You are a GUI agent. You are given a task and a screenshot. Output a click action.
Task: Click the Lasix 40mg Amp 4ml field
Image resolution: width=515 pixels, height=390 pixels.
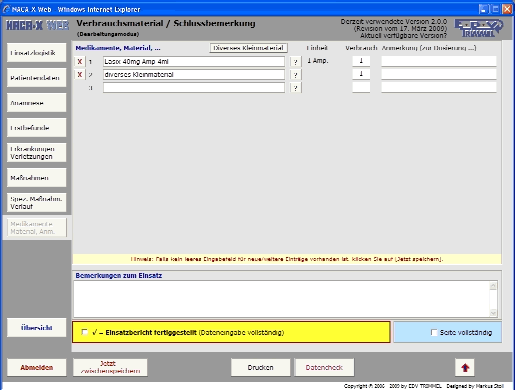(194, 61)
